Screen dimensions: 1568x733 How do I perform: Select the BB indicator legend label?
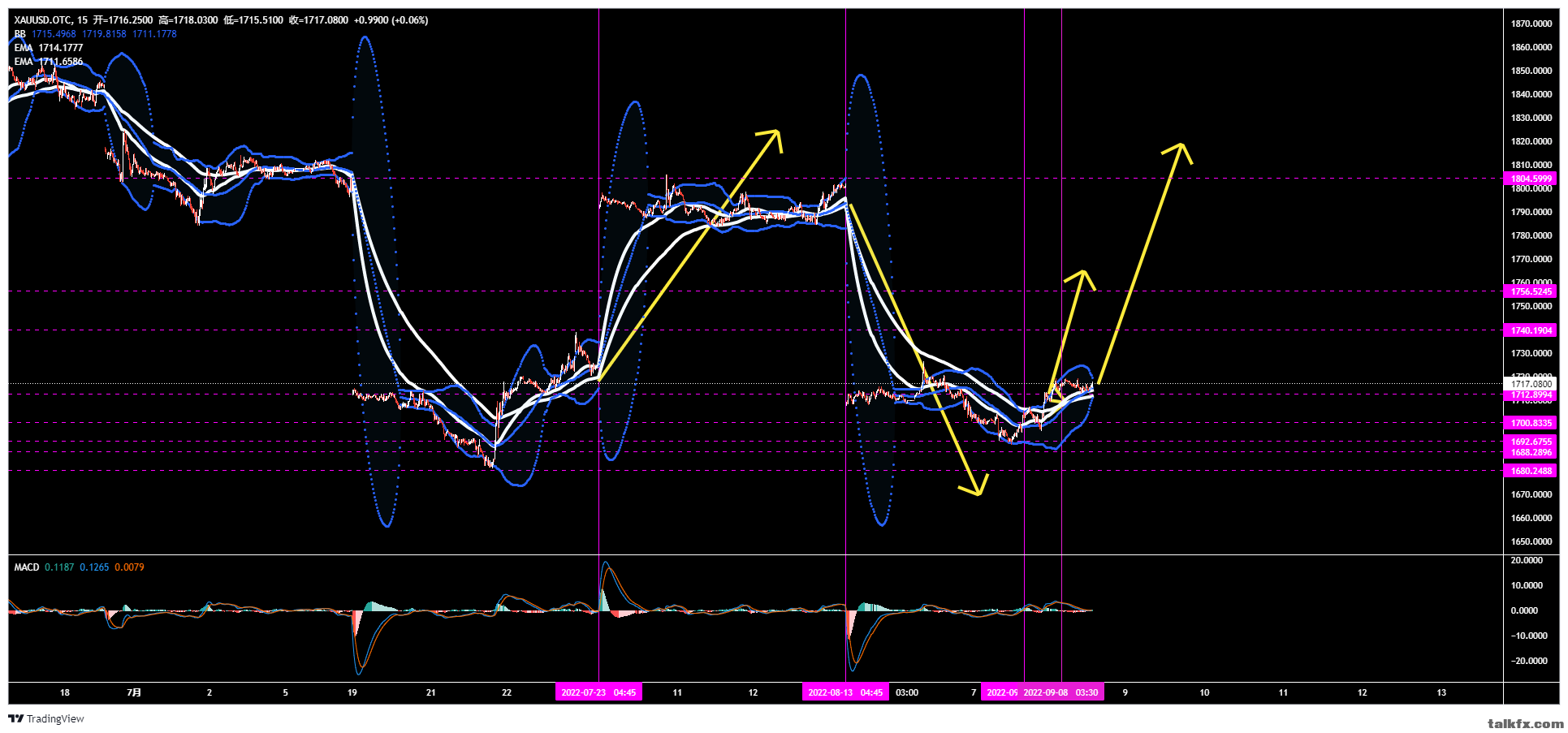20,34
